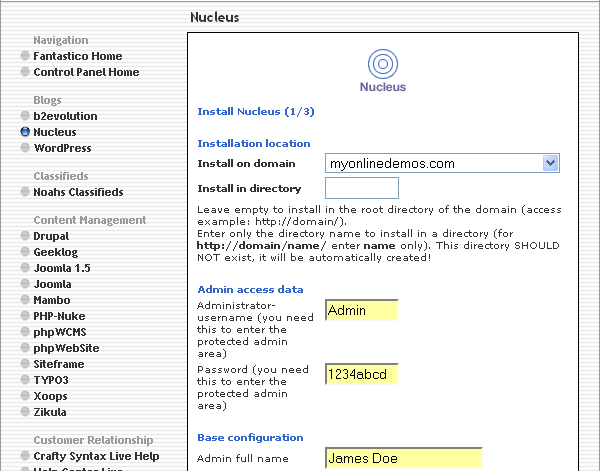Choose phpWebSite from the list
Viewport: 600px width, 471px height.
coord(66,349)
